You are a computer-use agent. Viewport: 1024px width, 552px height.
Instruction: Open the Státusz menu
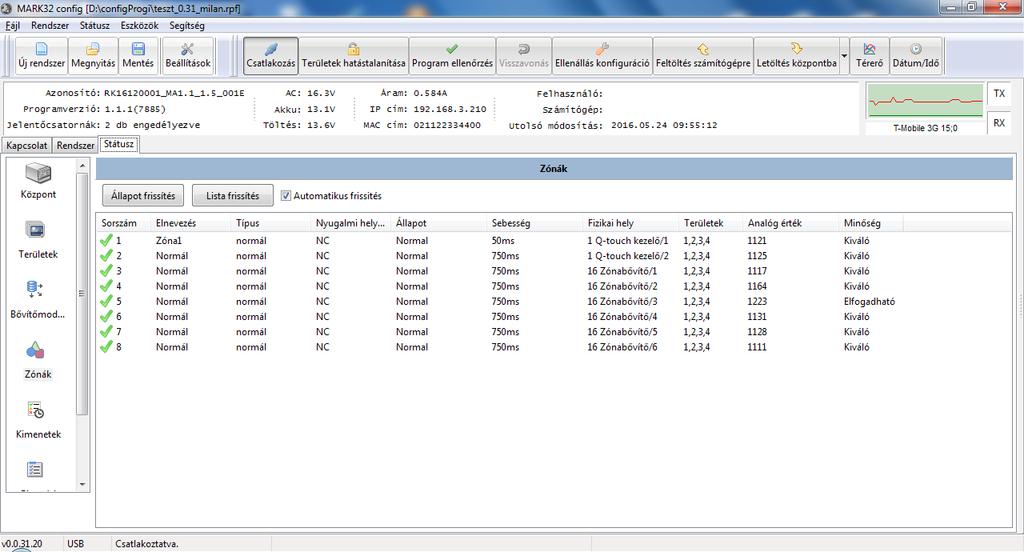click(x=95, y=25)
